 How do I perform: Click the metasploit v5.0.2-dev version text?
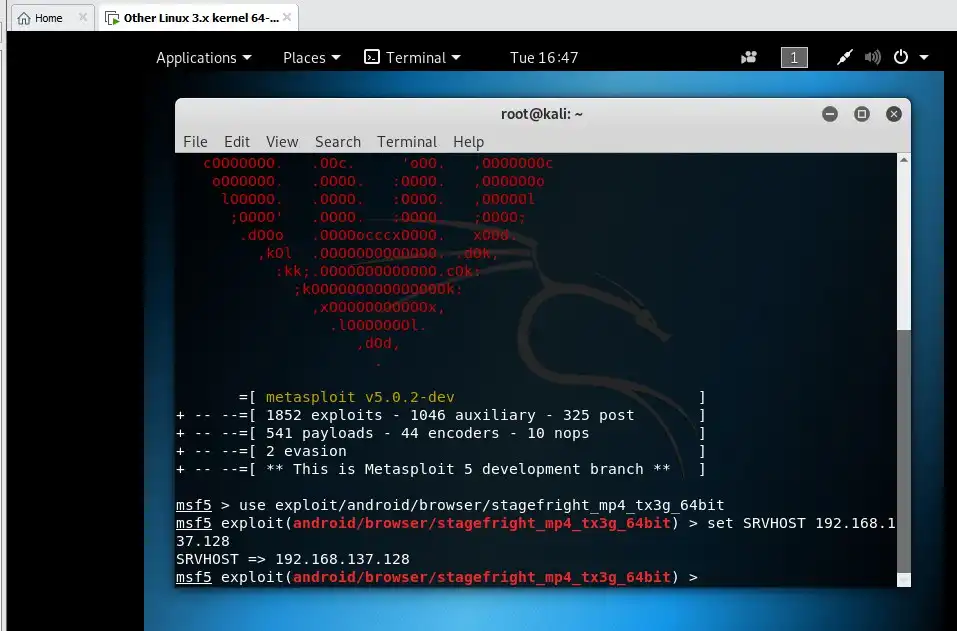pos(360,397)
